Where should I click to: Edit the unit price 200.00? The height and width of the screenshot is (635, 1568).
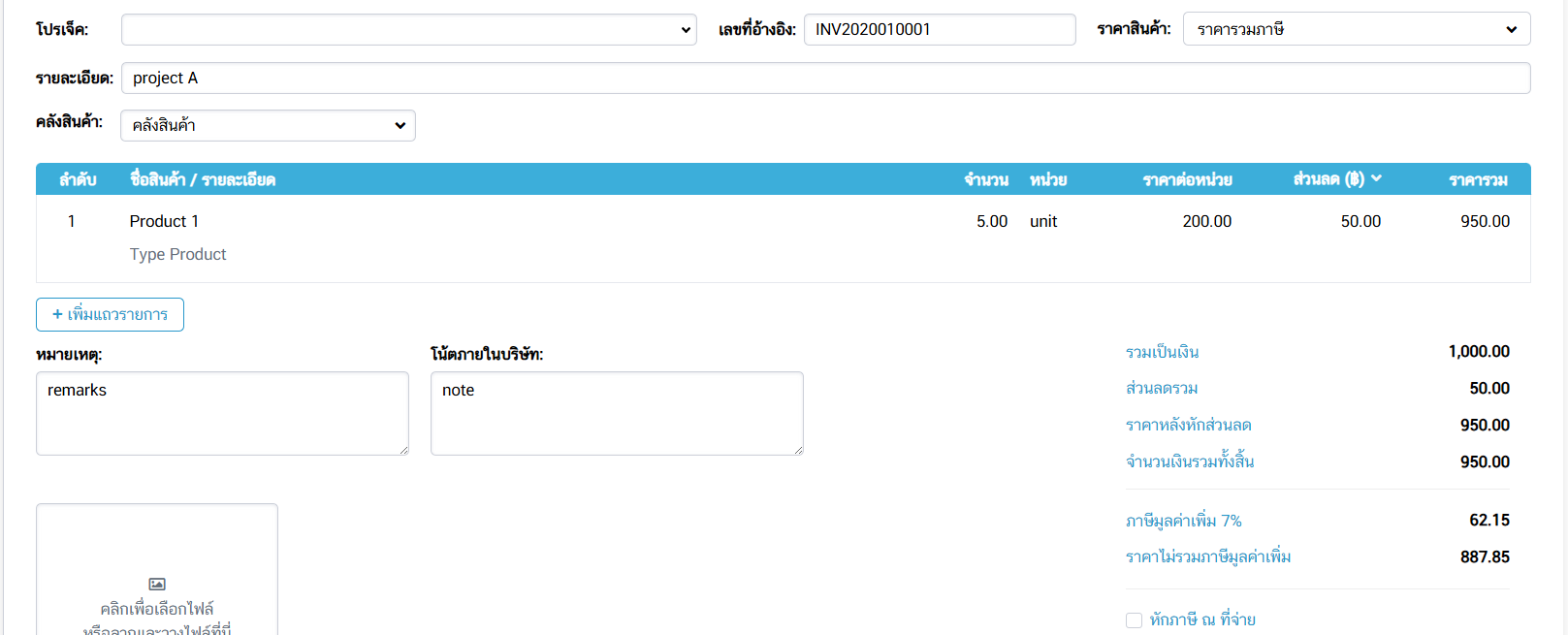tap(1206, 221)
